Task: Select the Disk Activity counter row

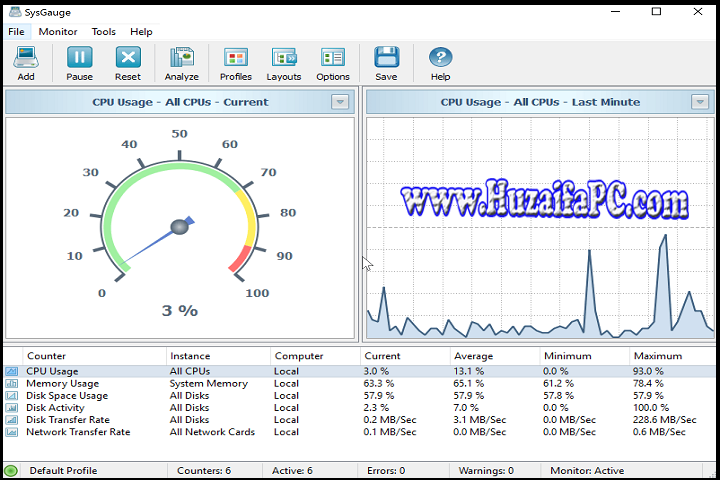Action: coord(360,407)
